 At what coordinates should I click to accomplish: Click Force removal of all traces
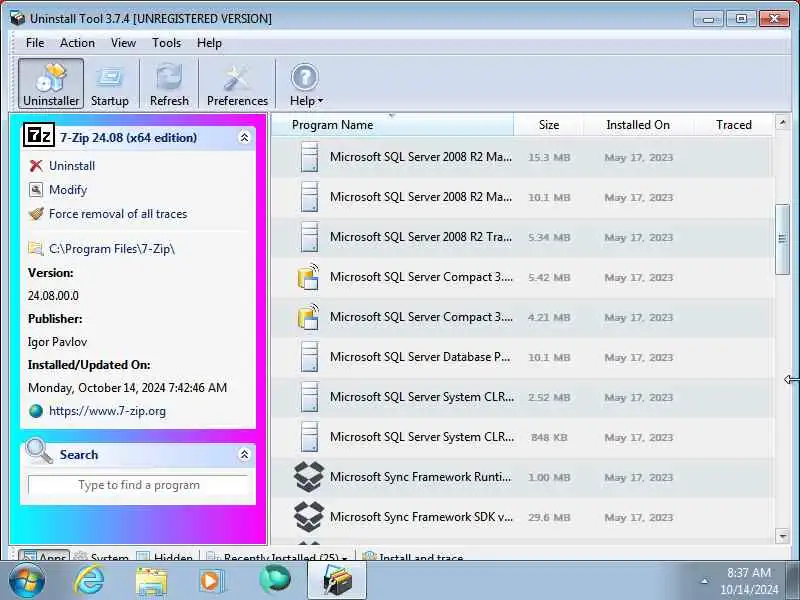click(x=118, y=214)
